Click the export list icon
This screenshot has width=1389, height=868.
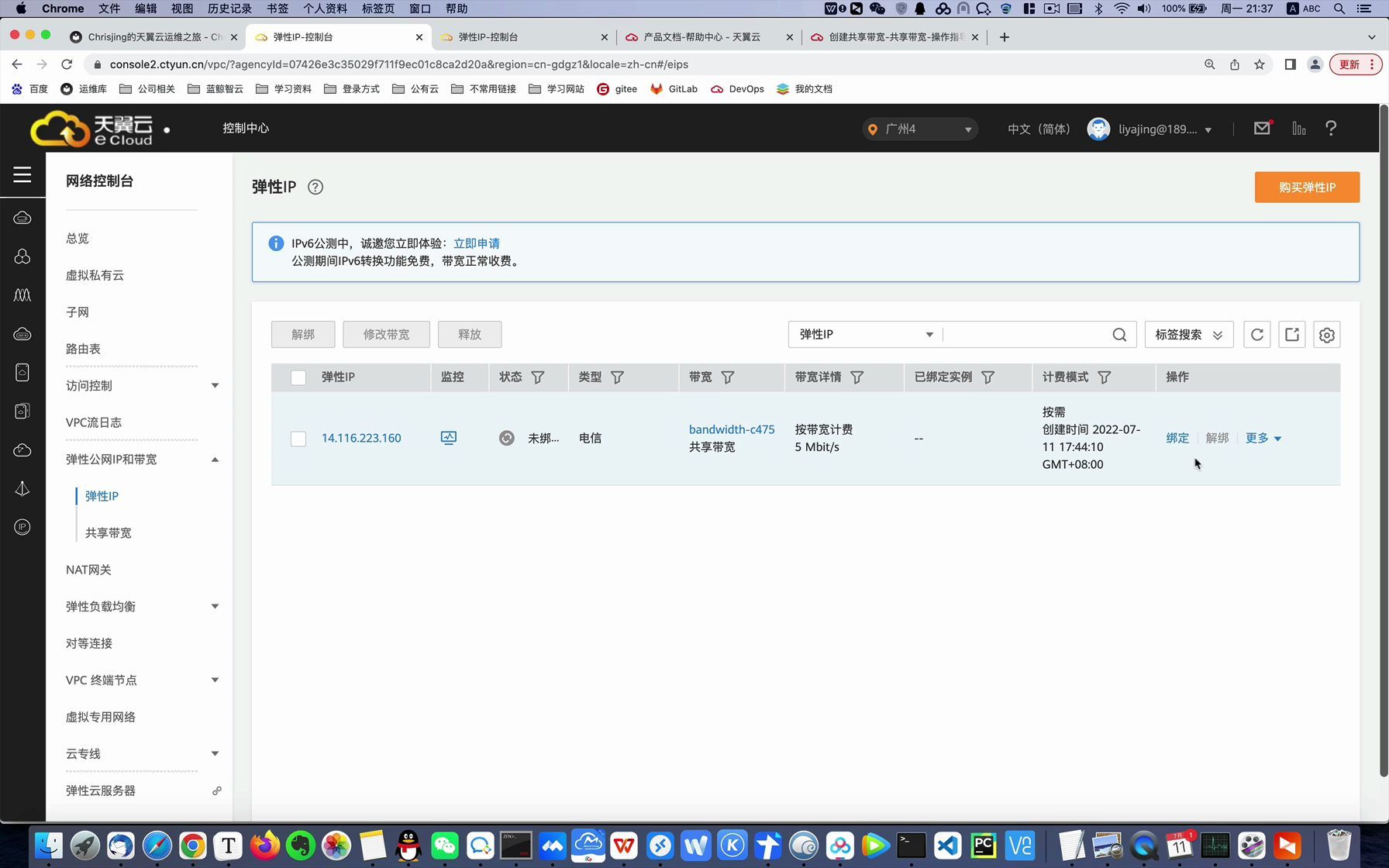pos(1291,334)
